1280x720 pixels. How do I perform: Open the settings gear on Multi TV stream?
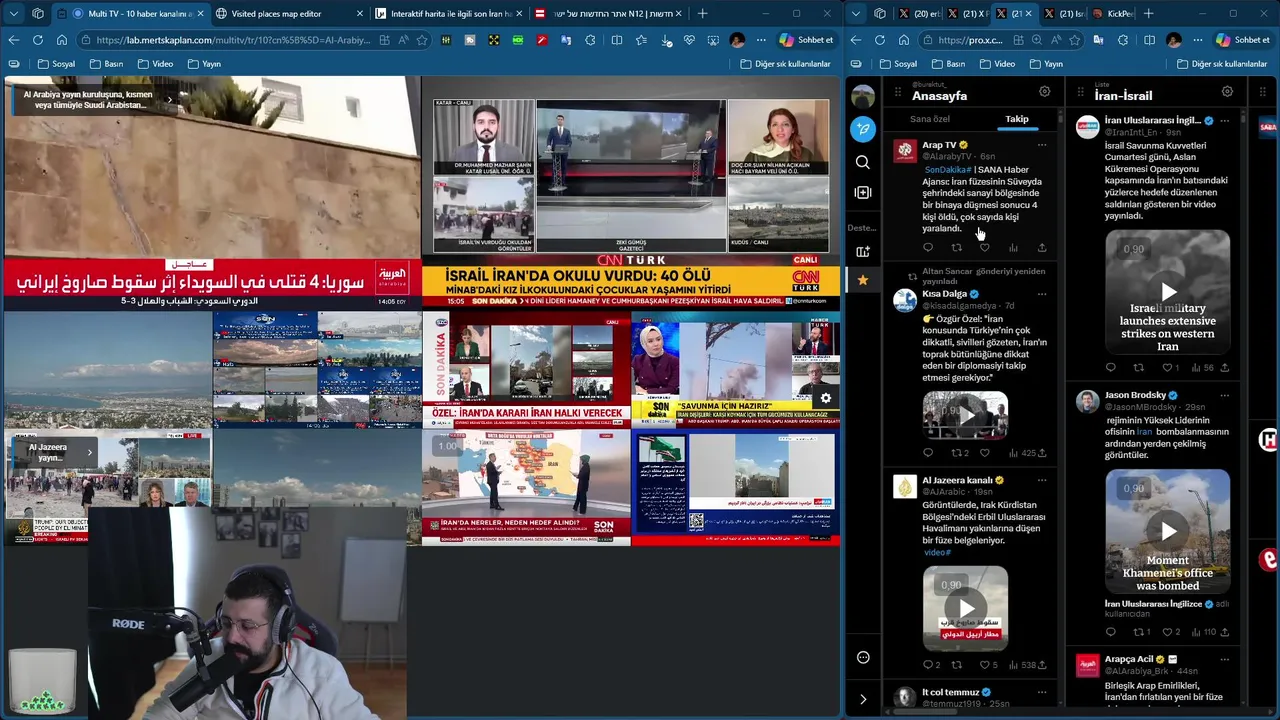[825, 398]
